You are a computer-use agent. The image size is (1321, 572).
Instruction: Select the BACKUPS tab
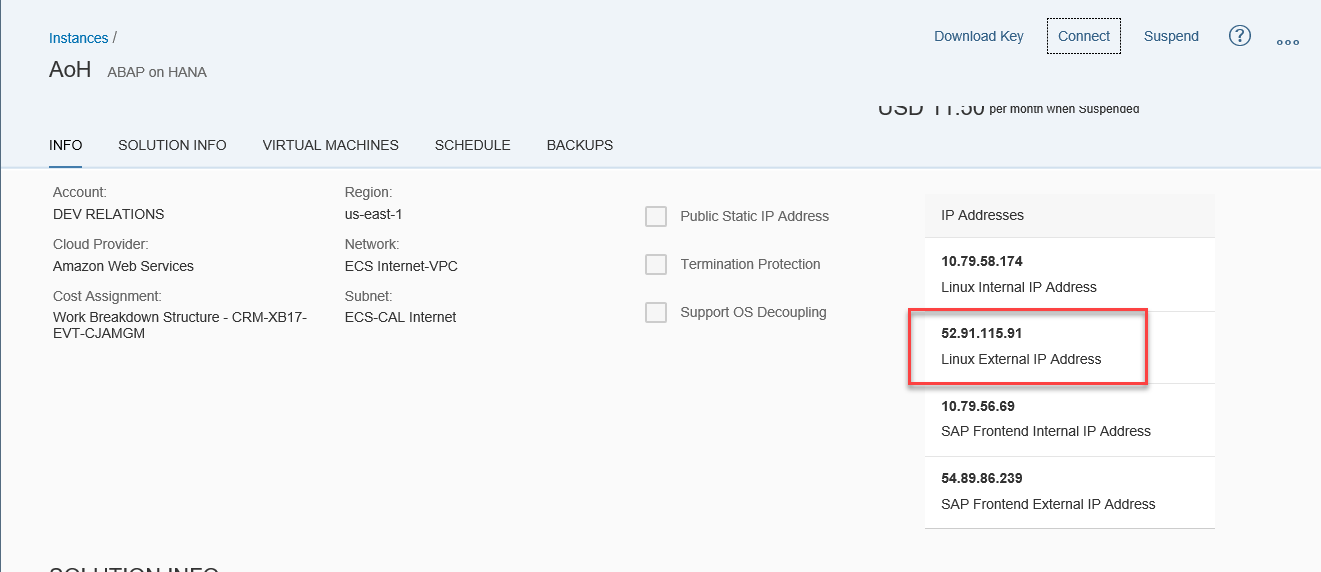580,145
